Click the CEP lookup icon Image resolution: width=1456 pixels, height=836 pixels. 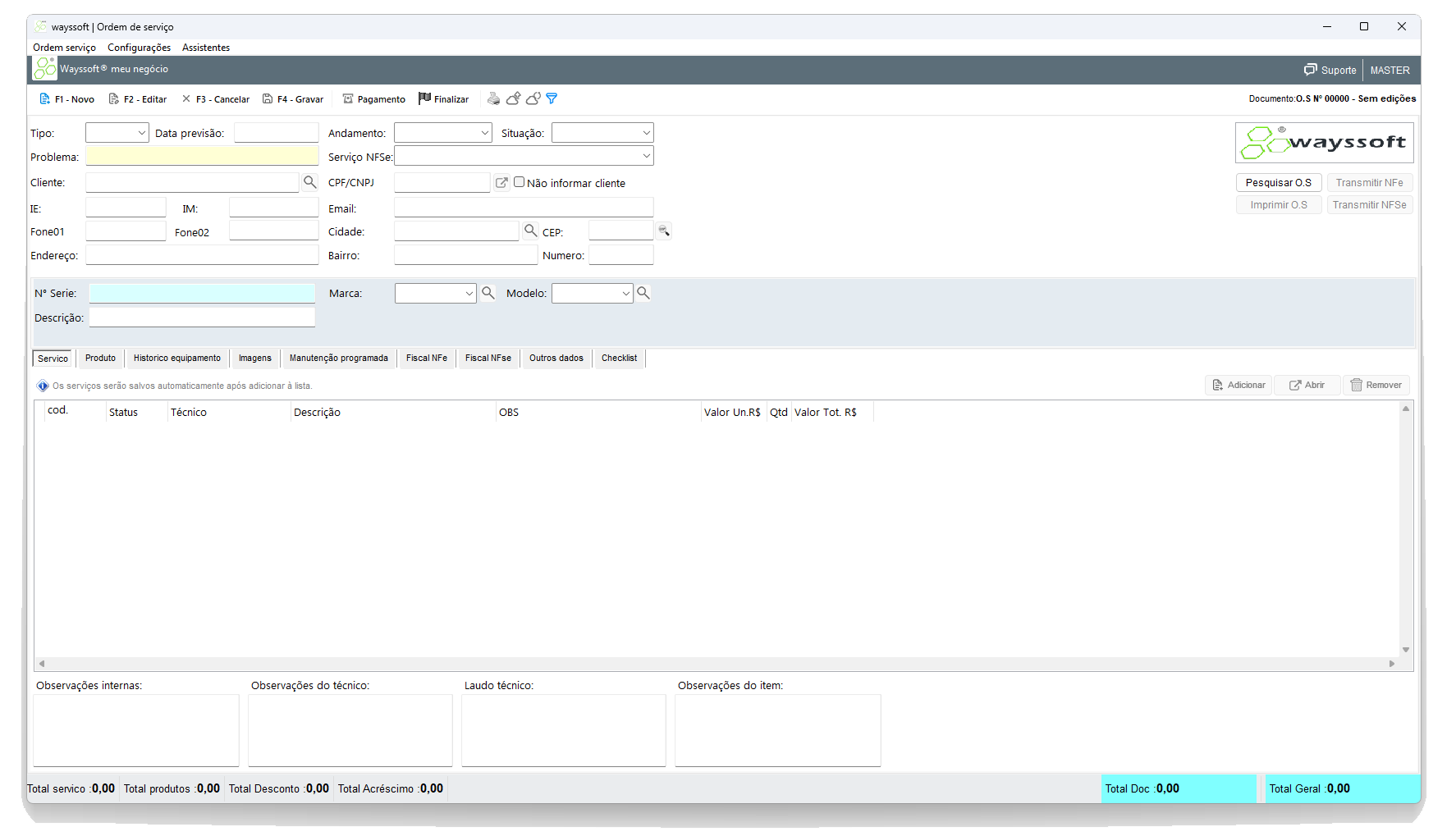point(664,231)
